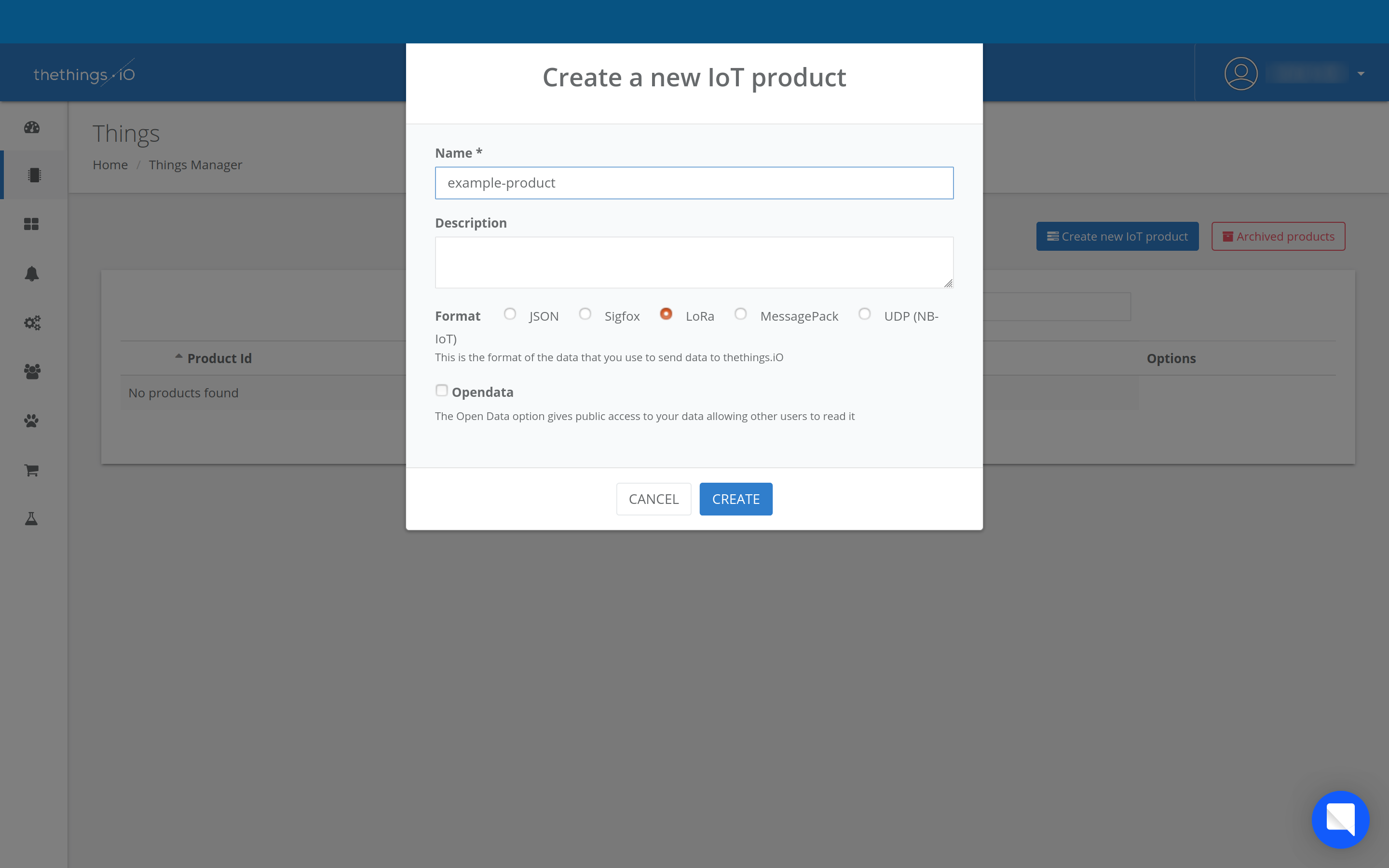Viewport: 1389px width, 868px height.
Task: Navigate to Home in the breadcrumb
Action: click(110, 165)
